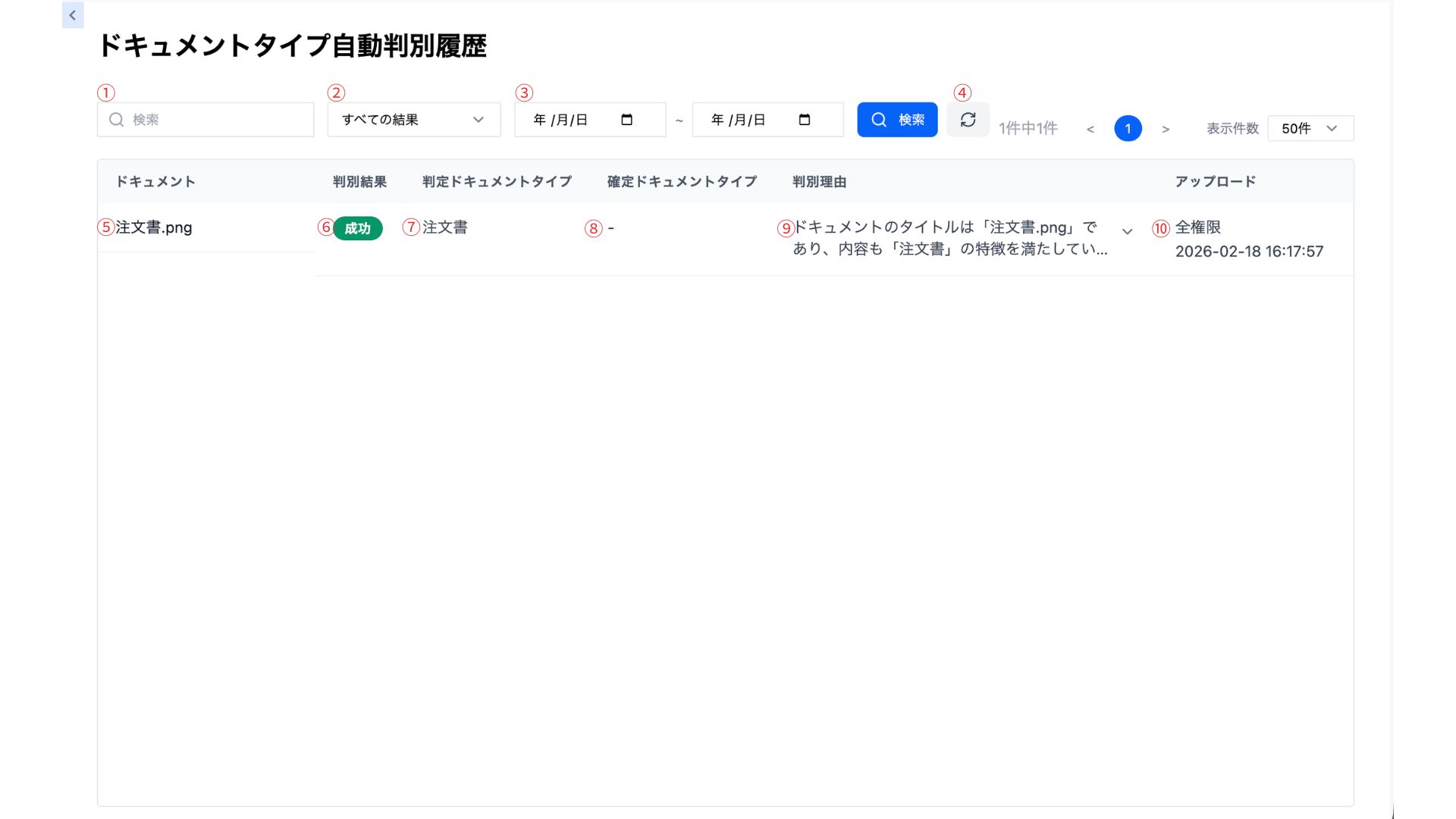Click the ドキュメント column header

tap(155, 181)
